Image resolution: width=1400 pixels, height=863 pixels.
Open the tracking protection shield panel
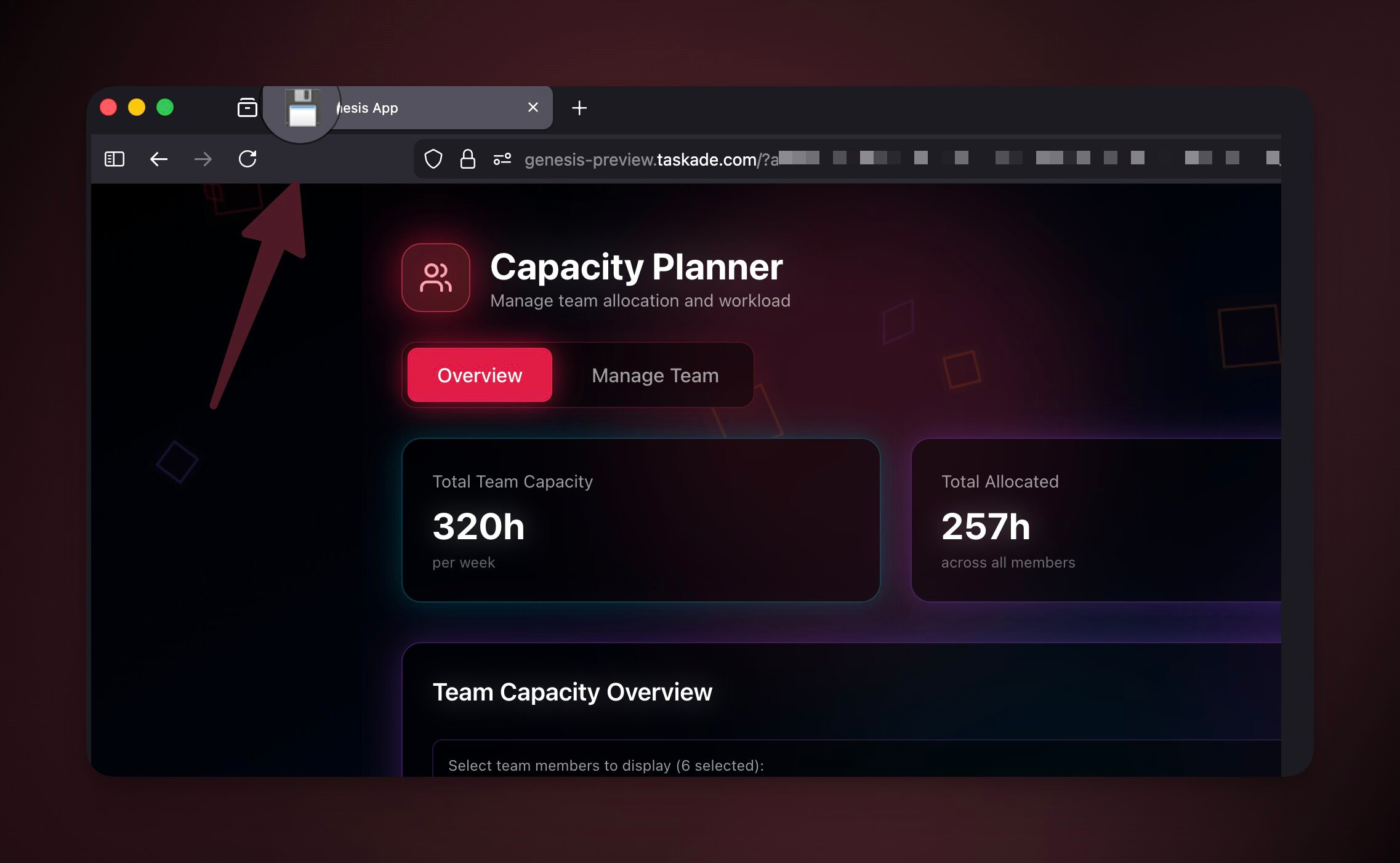pos(433,159)
